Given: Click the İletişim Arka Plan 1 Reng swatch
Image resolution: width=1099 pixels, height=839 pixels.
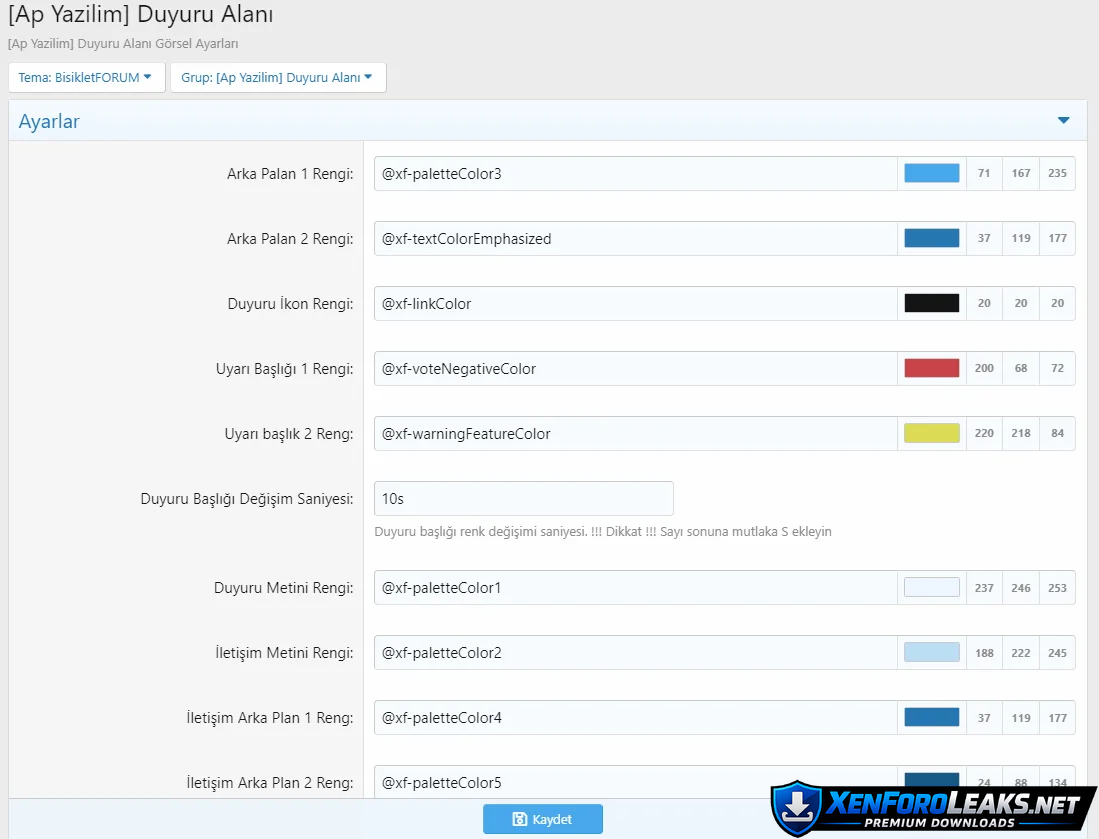Looking at the screenshot, I should tap(931, 718).
